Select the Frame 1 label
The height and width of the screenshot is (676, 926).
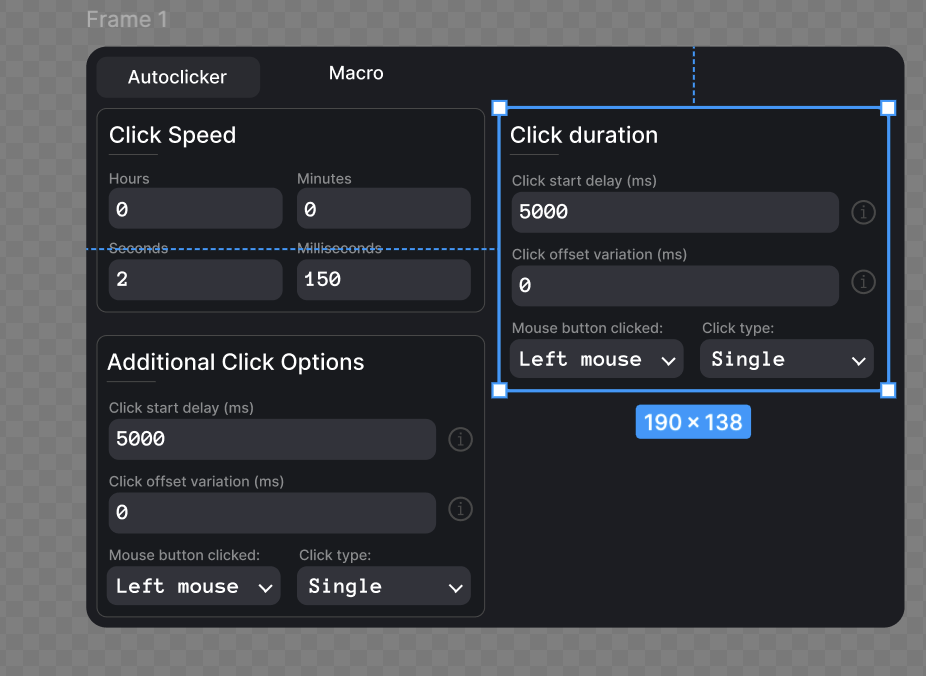[x=127, y=19]
